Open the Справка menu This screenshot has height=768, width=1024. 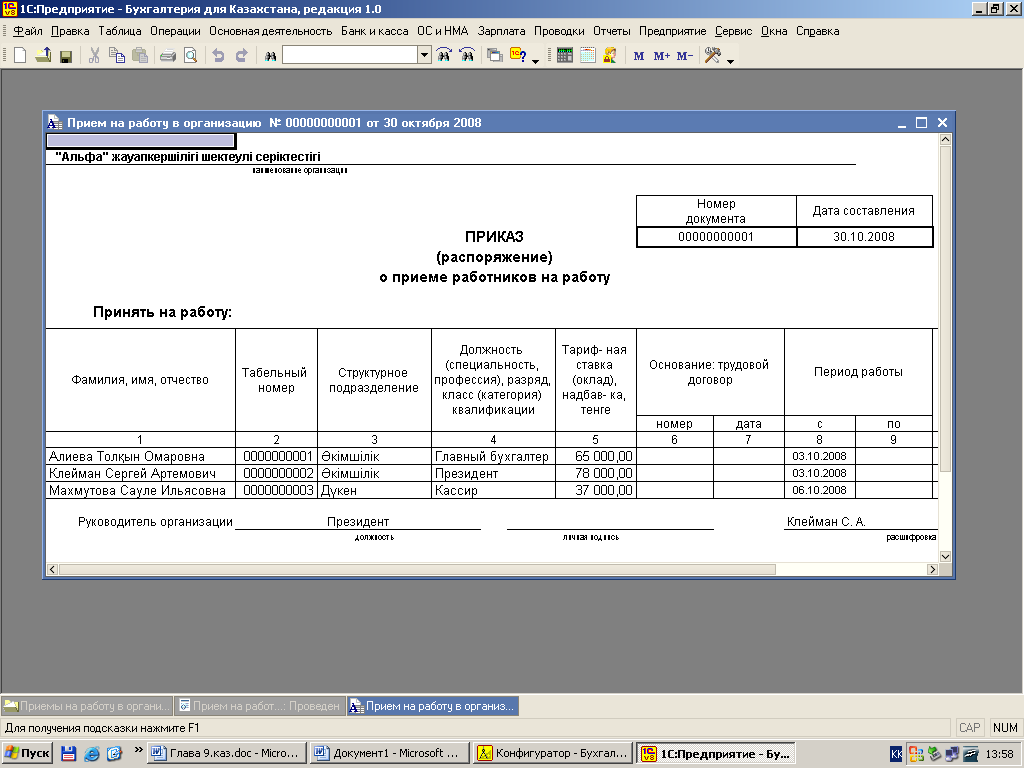pyautogui.click(x=818, y=31)
